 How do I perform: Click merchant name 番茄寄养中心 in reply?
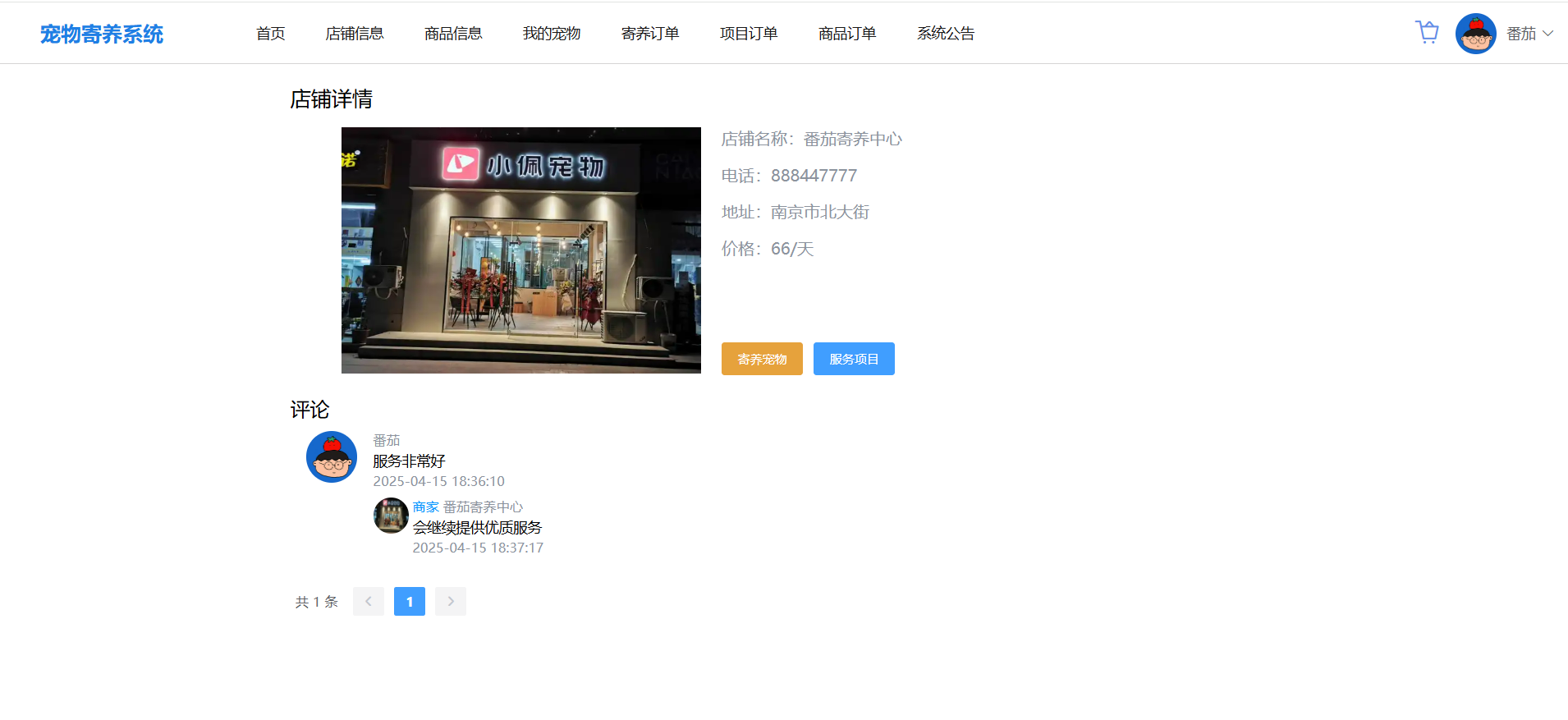484,507
